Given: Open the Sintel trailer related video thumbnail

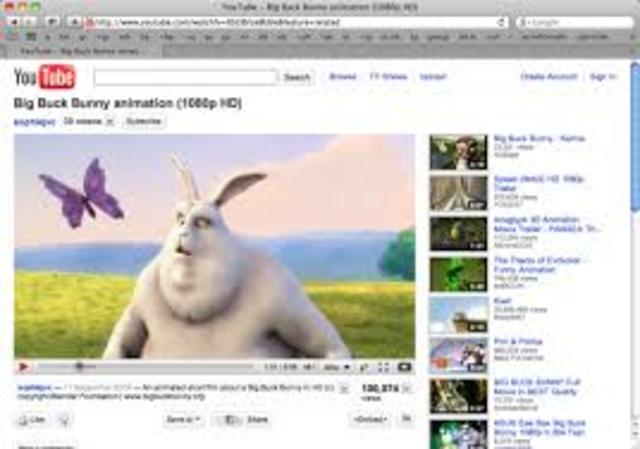Looking at the screenshot, I should coord(458,193).
